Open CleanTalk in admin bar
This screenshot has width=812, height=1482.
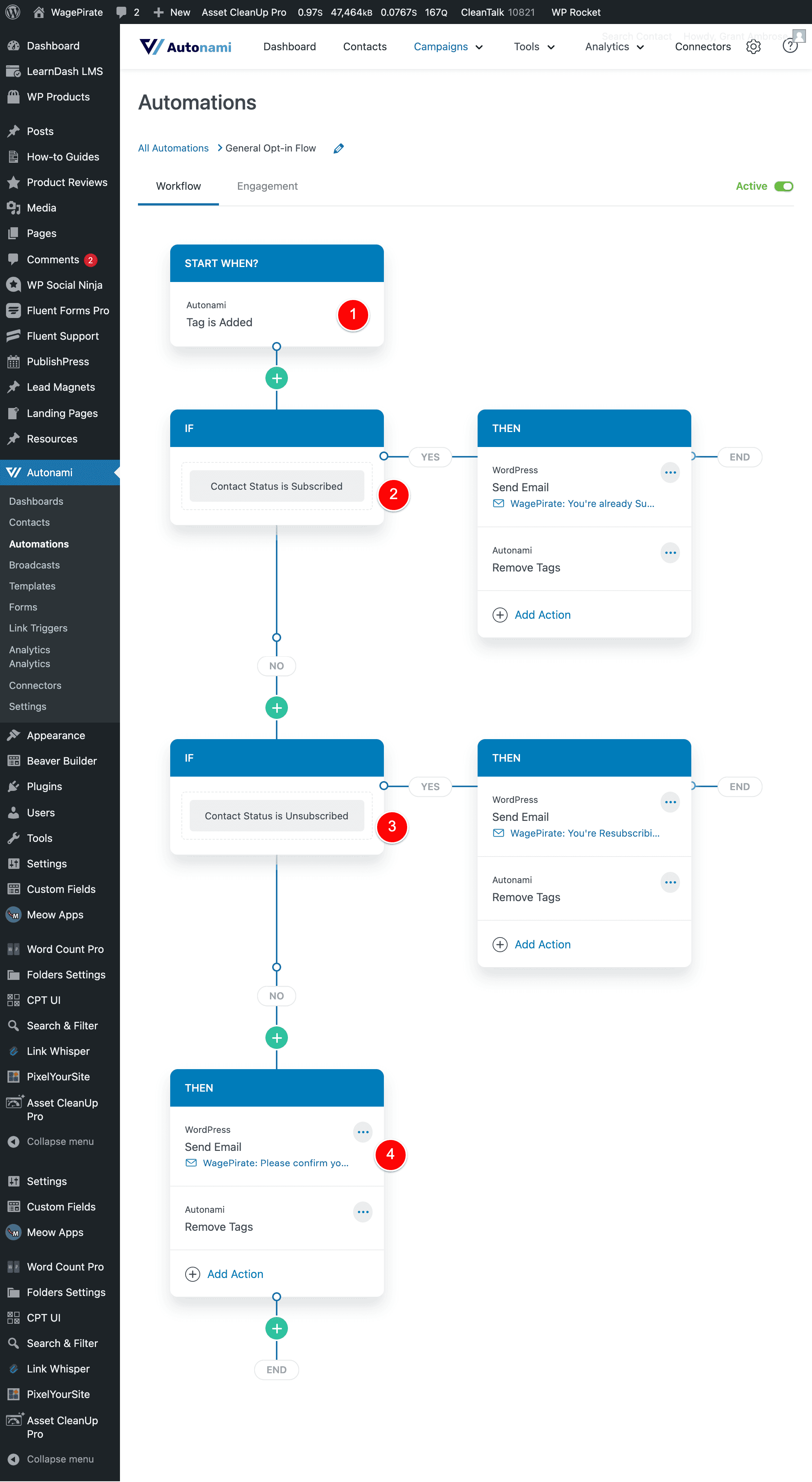click(497, 12)
